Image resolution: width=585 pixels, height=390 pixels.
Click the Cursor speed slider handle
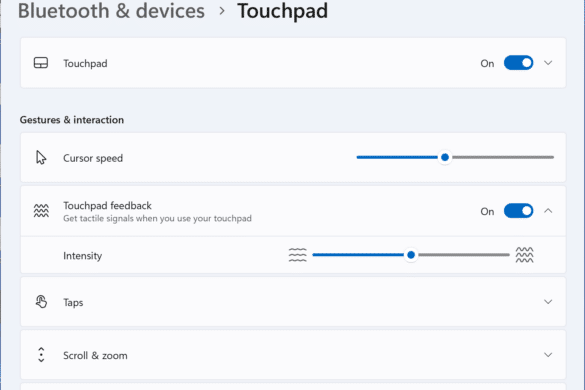point(445,157)
